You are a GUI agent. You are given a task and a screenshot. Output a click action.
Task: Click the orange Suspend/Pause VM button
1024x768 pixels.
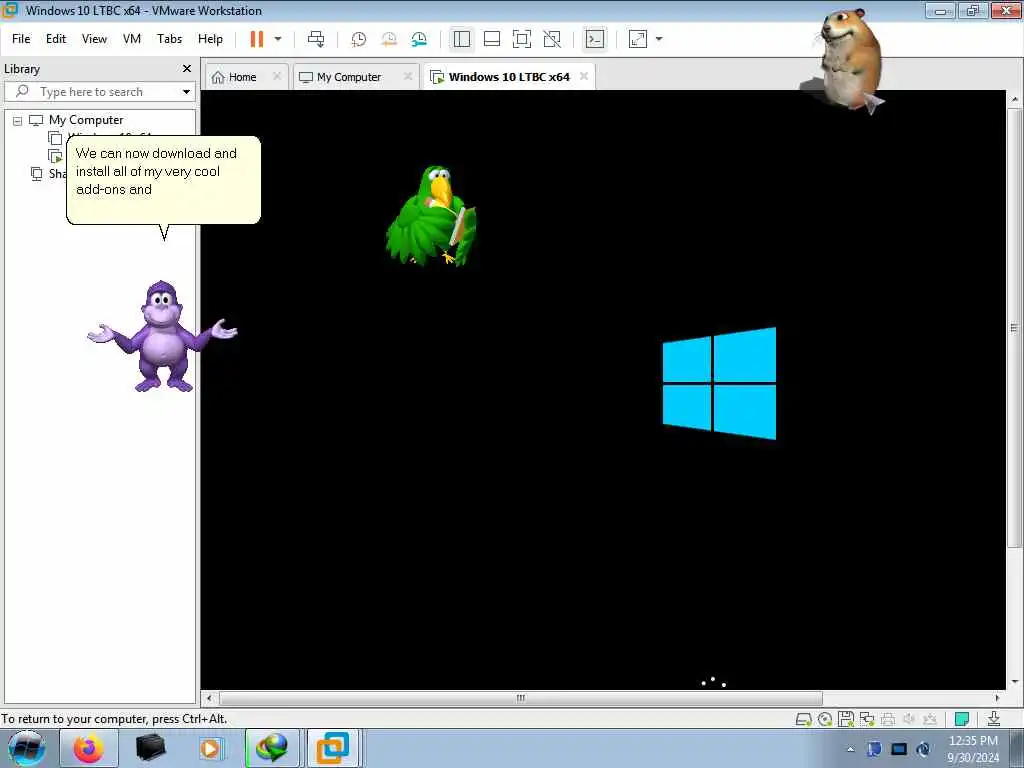click(x=257, y=39)
